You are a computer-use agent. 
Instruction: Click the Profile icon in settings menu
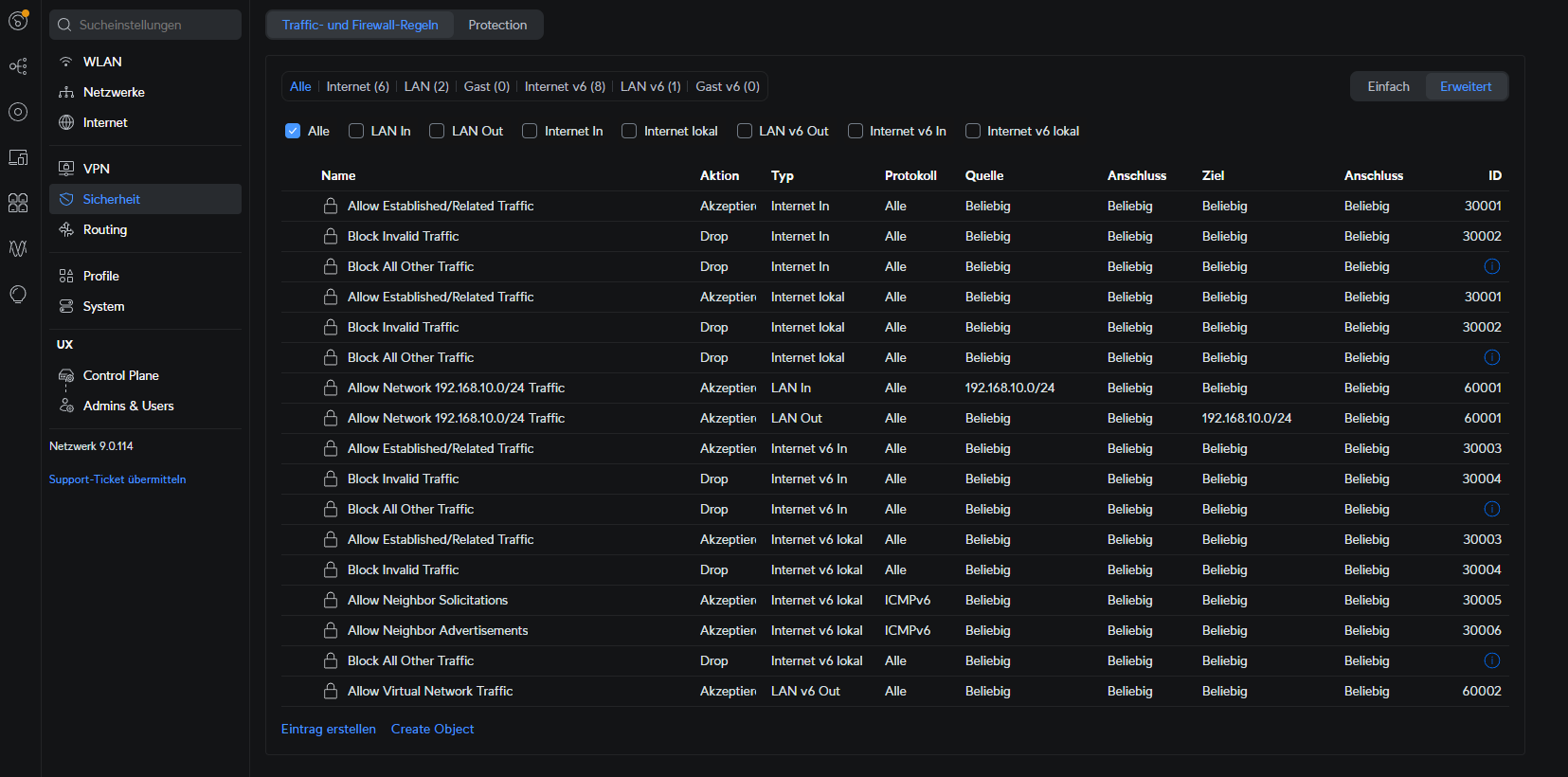pyautogui.click(x=66, y=276)
